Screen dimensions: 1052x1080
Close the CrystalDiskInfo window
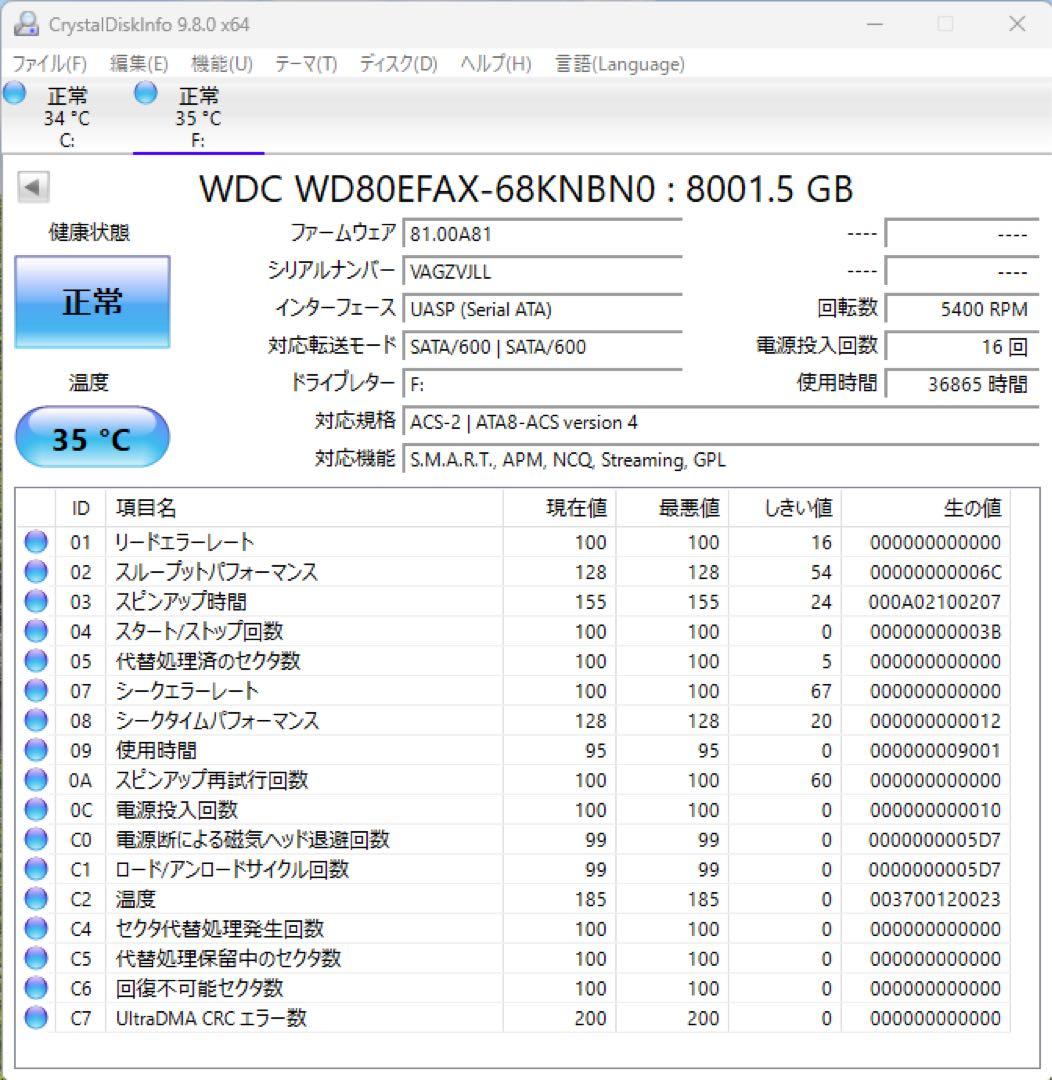1017,24
